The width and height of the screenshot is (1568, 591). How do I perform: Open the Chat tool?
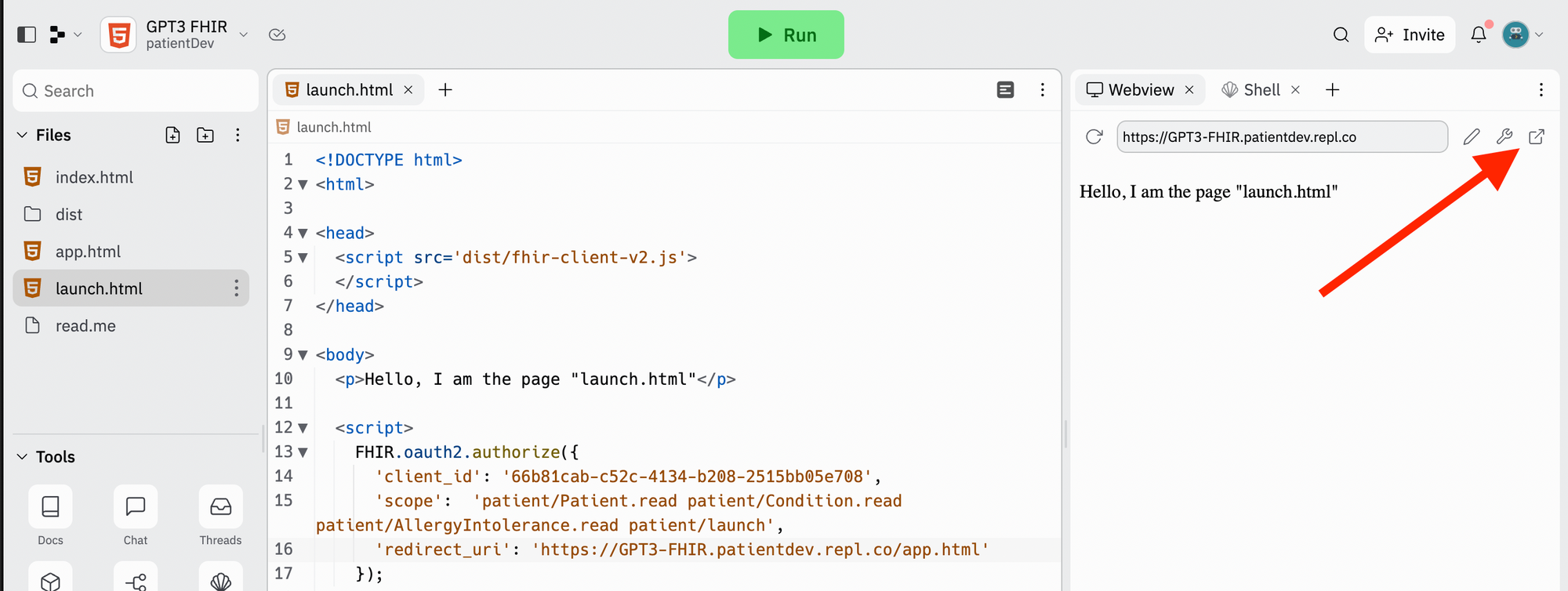(x=136, y=515)
